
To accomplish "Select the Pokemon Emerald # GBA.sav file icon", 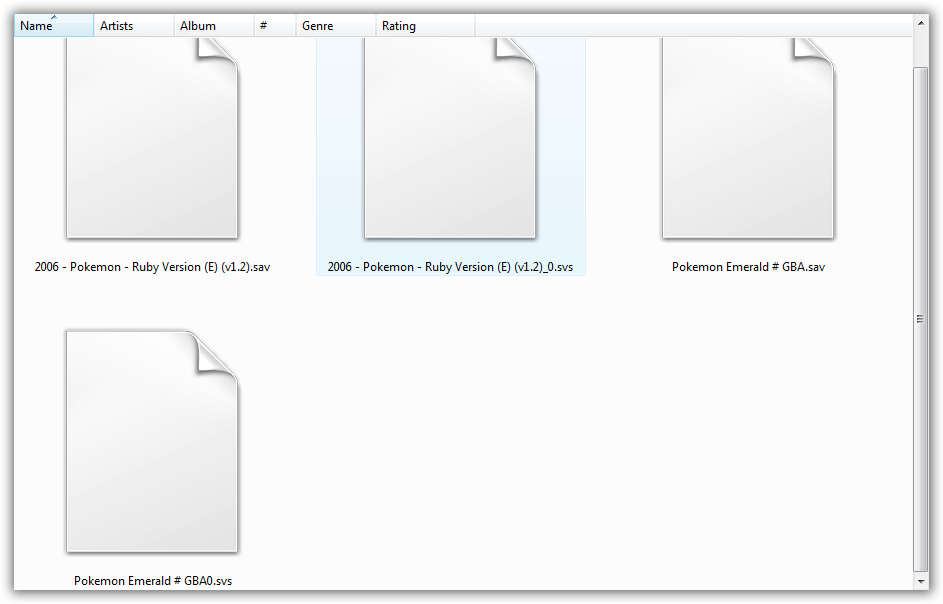I will [x=748, y=138].
